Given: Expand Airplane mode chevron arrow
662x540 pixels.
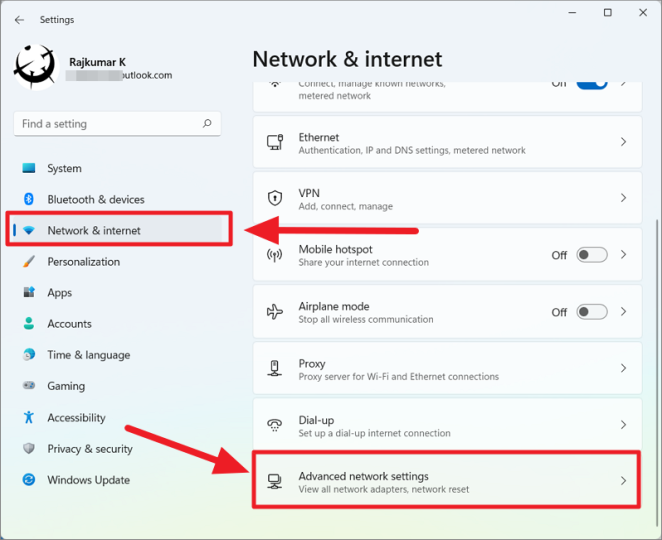Looking at the screenshot, I should 623,312.
